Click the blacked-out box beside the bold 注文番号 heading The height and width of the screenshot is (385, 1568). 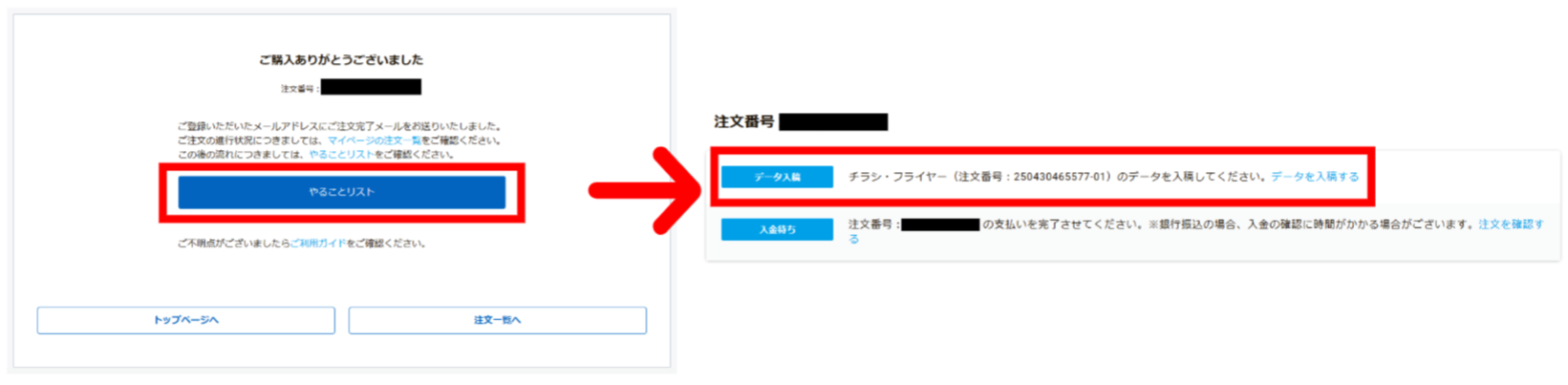pos(833,122)
